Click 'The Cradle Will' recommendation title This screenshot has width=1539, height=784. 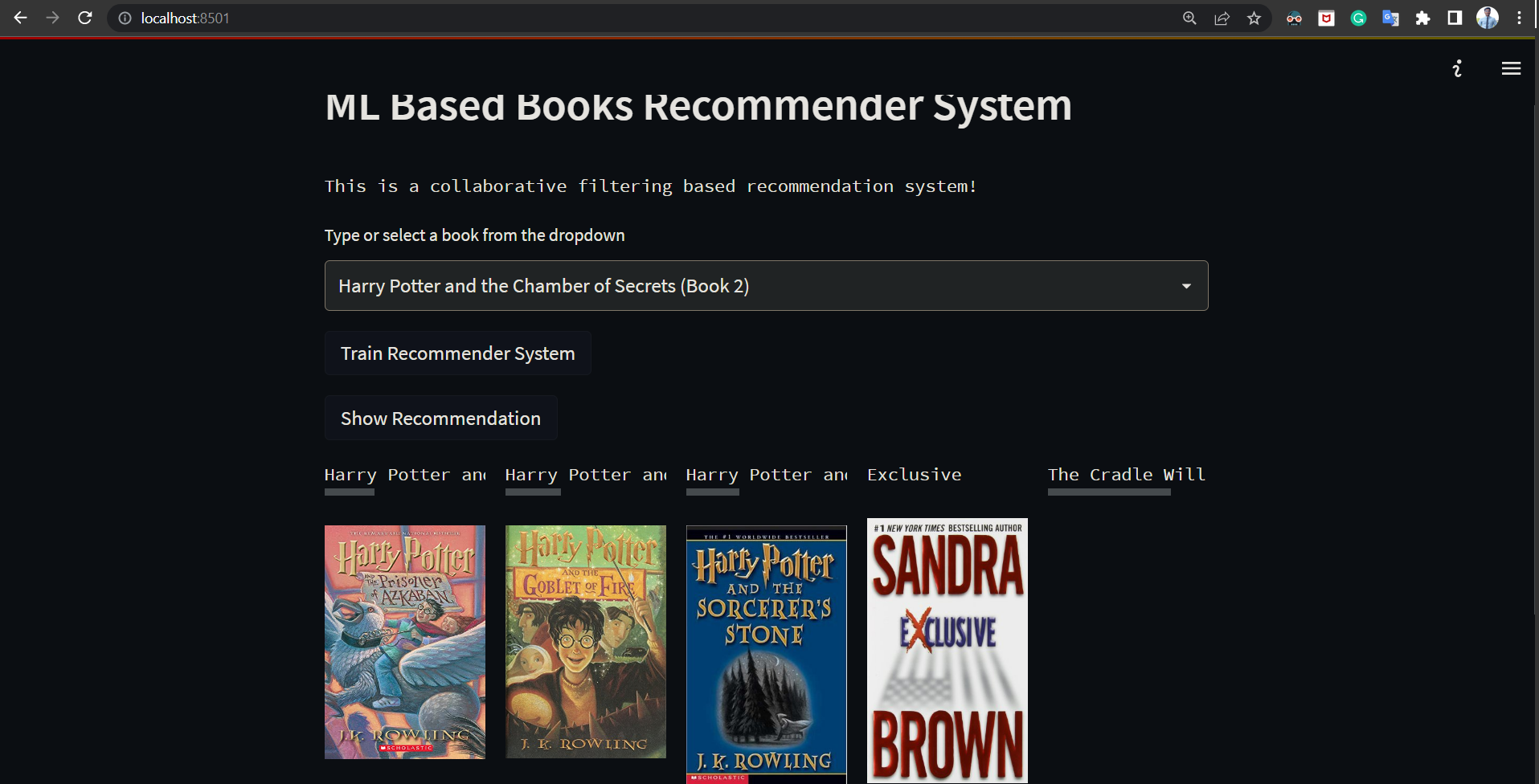coord(1127,475)
